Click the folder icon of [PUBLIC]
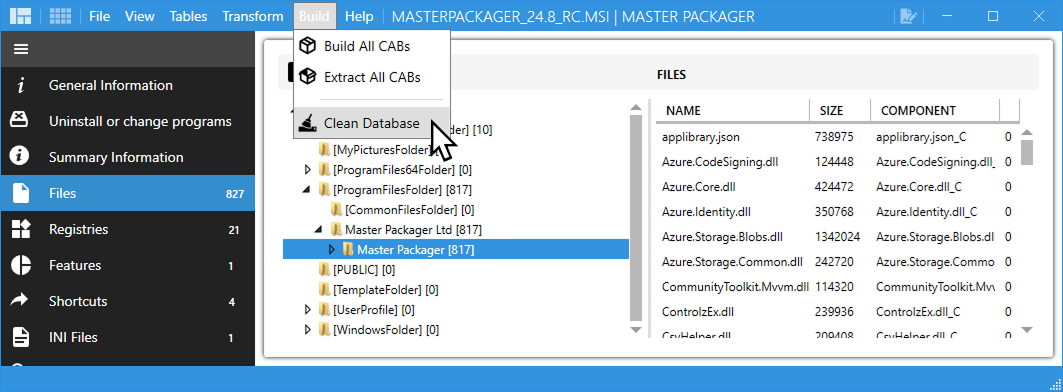 coord(325,269)
